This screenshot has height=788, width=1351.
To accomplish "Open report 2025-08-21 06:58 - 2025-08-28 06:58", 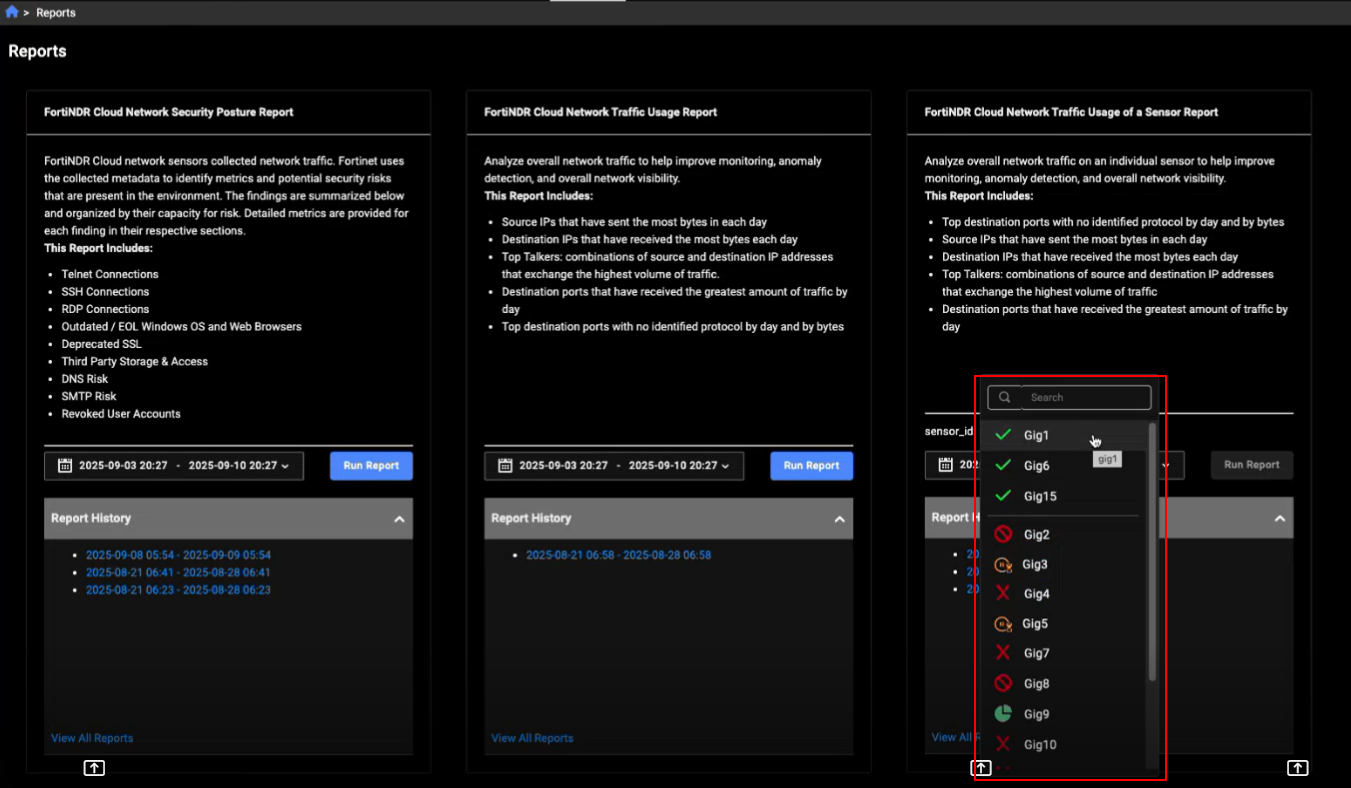I will pyautogui.click(x=618, y=555).
